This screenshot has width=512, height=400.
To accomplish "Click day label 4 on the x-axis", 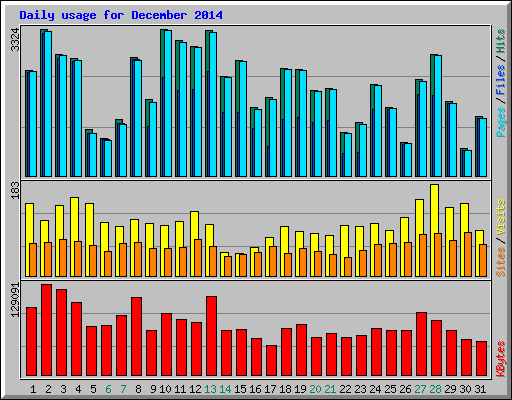I will pos(78,389).
